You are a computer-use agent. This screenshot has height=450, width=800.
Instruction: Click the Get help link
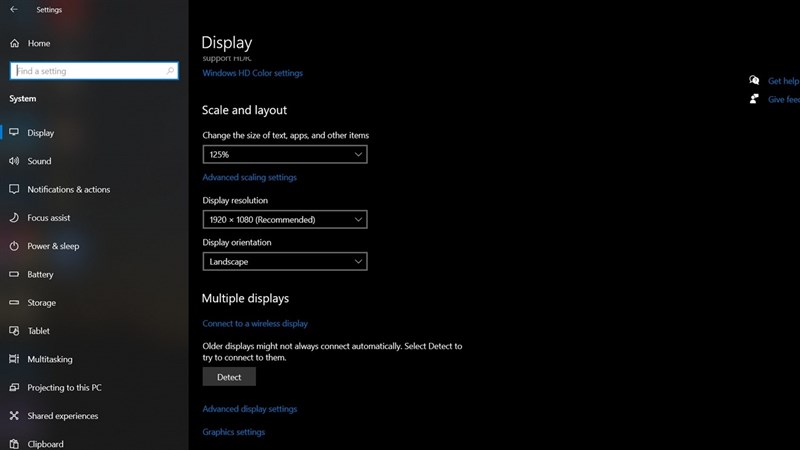784,81
